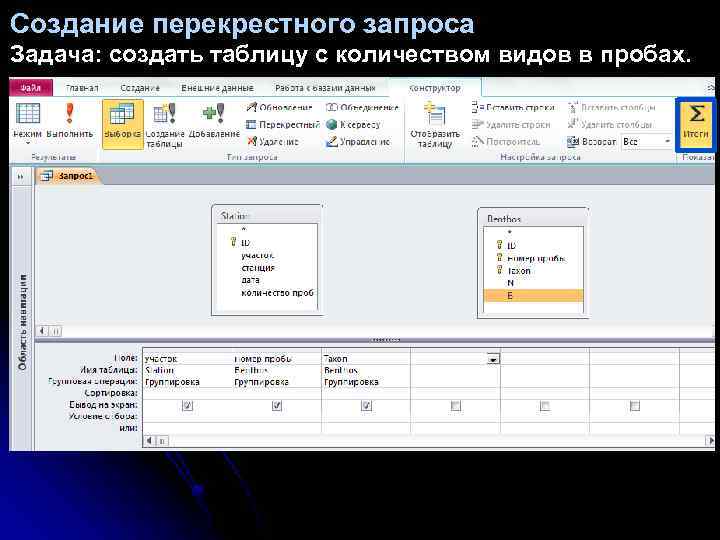Viewport: 720px width, 540px height.
Task: Click Benthos table title bar
Action: [533, 219]
